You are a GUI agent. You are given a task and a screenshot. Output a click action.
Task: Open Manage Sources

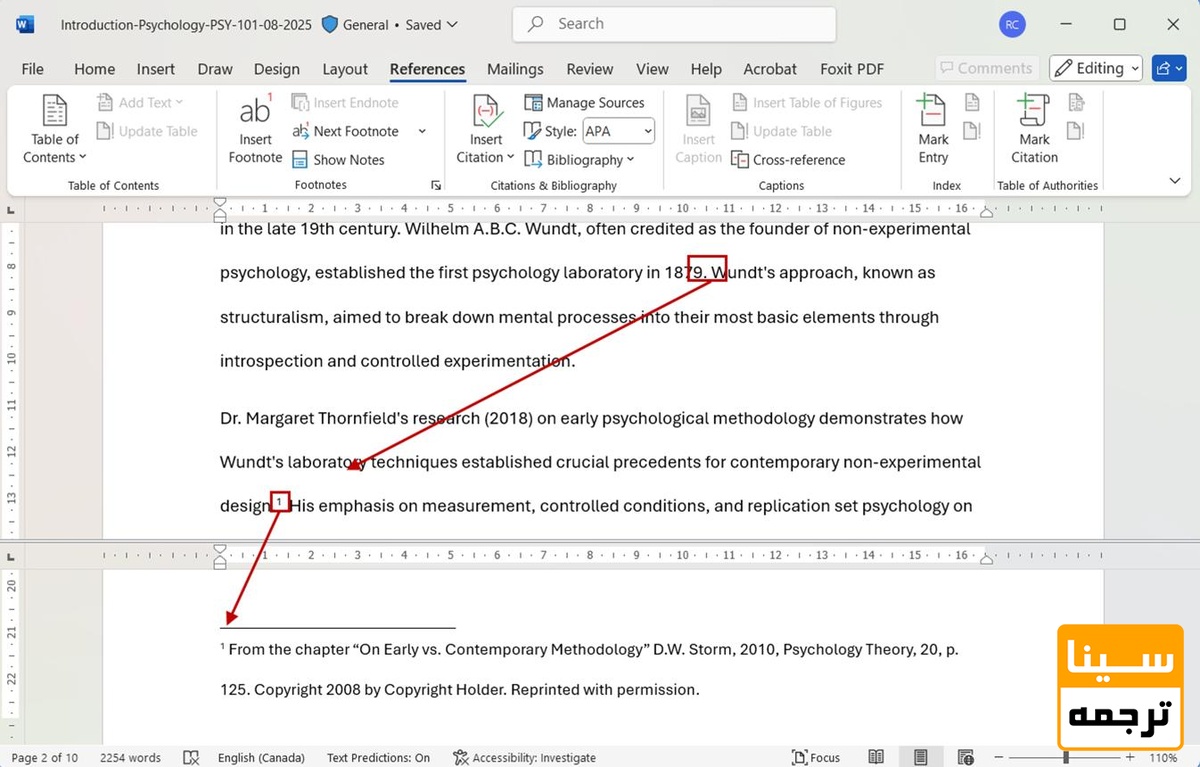(x=584, y=103)
